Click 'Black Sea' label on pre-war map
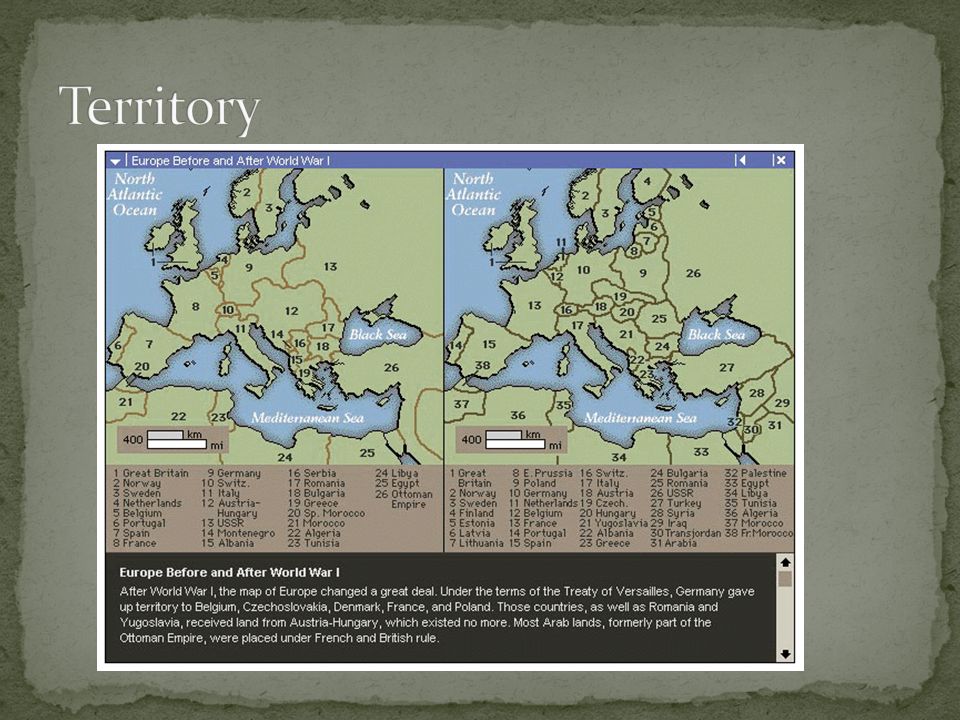This screenshot has width=960, height=720. tap(378, 334)
